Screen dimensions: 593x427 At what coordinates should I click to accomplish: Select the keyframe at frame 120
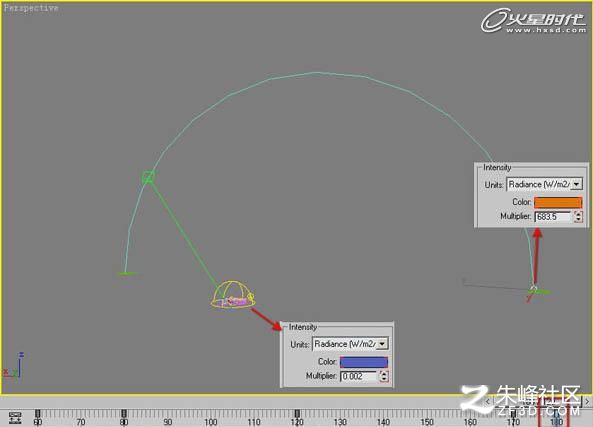(x=297, y=413)
